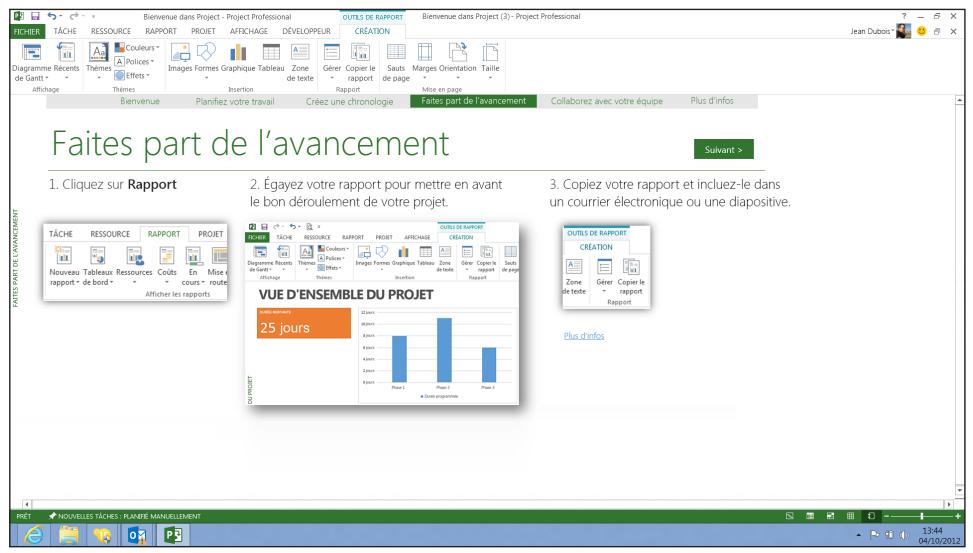Open the Thèmes gallery
973x553 pixels.
pyautogui.click(x=99, y=62)
